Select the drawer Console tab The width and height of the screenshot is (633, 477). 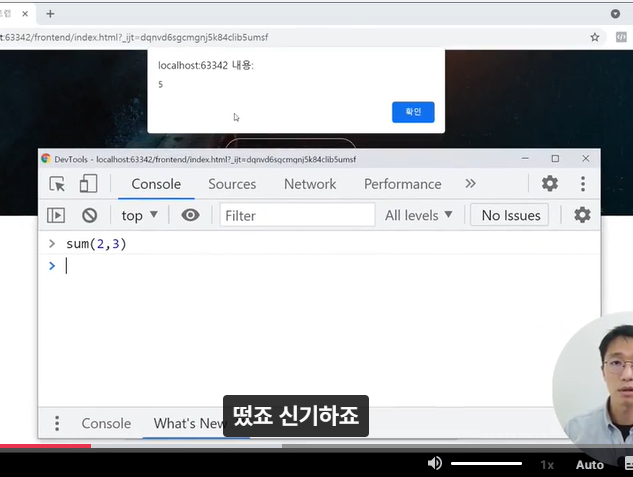106,423
